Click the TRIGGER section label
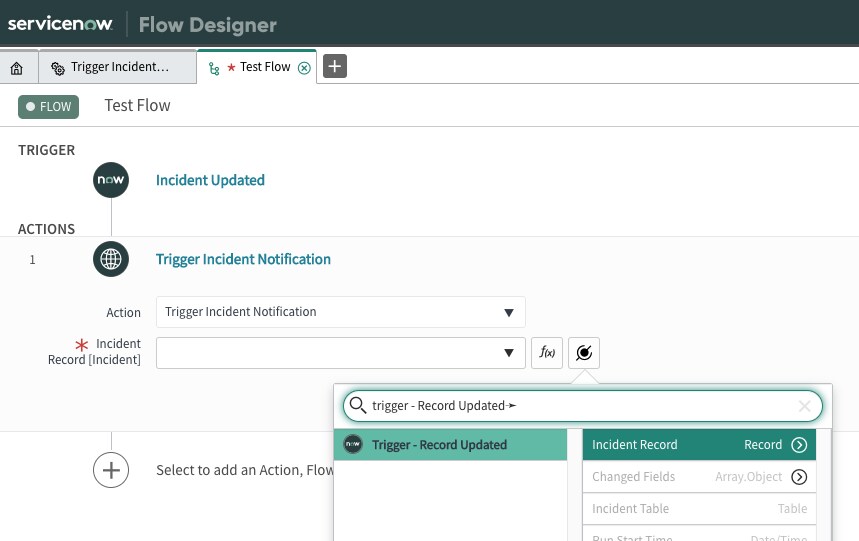The height and width of the screenshot is (541, 859). pyautogui.click(x=47, y=150)
